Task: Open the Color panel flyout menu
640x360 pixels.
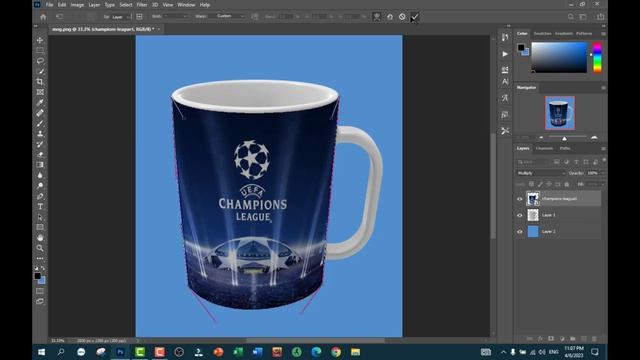Action: (x=603, y=33)
